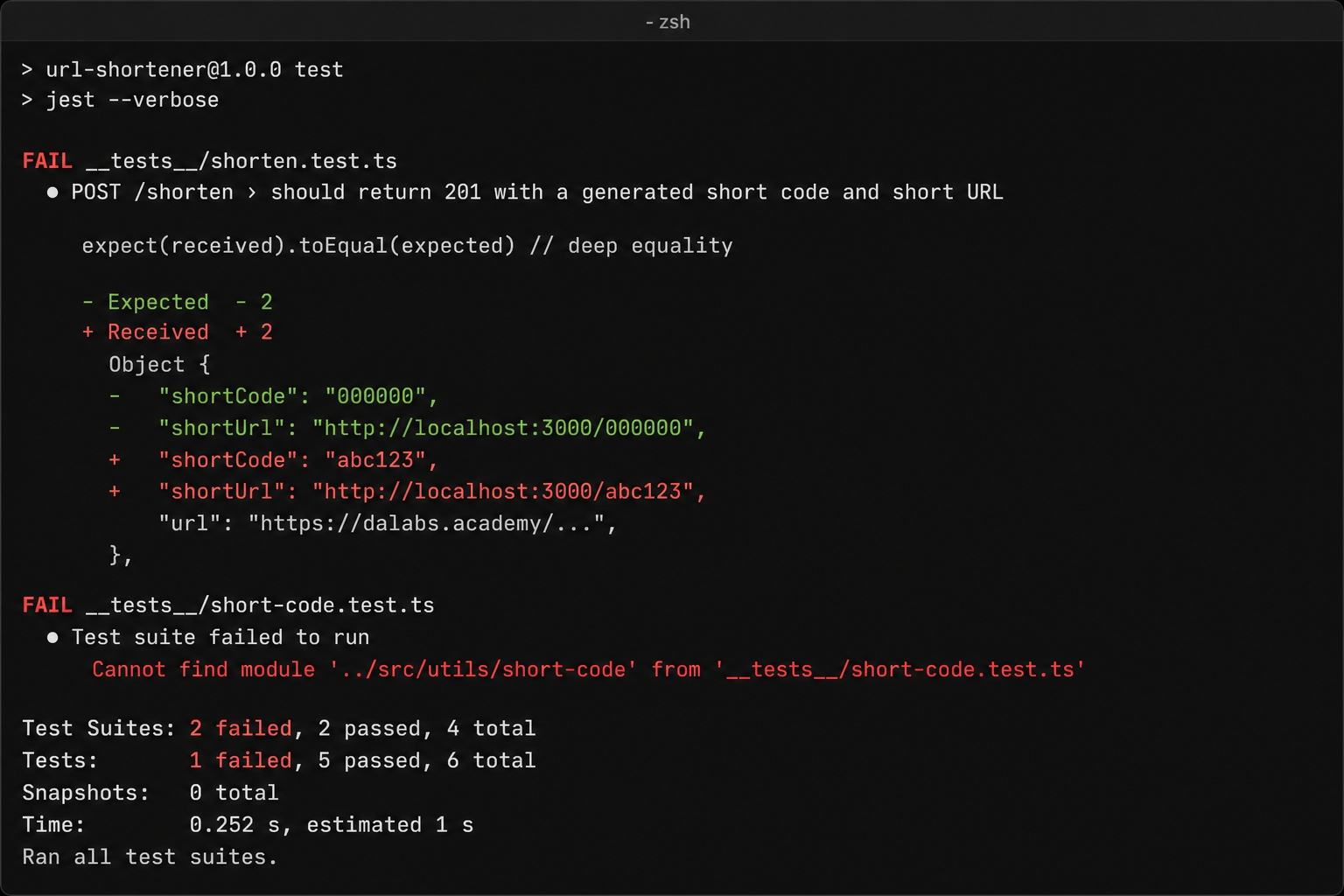1344x896 pixels.
Task: Click the 'Ran all test suites.' line
Action: pos(150,857)
